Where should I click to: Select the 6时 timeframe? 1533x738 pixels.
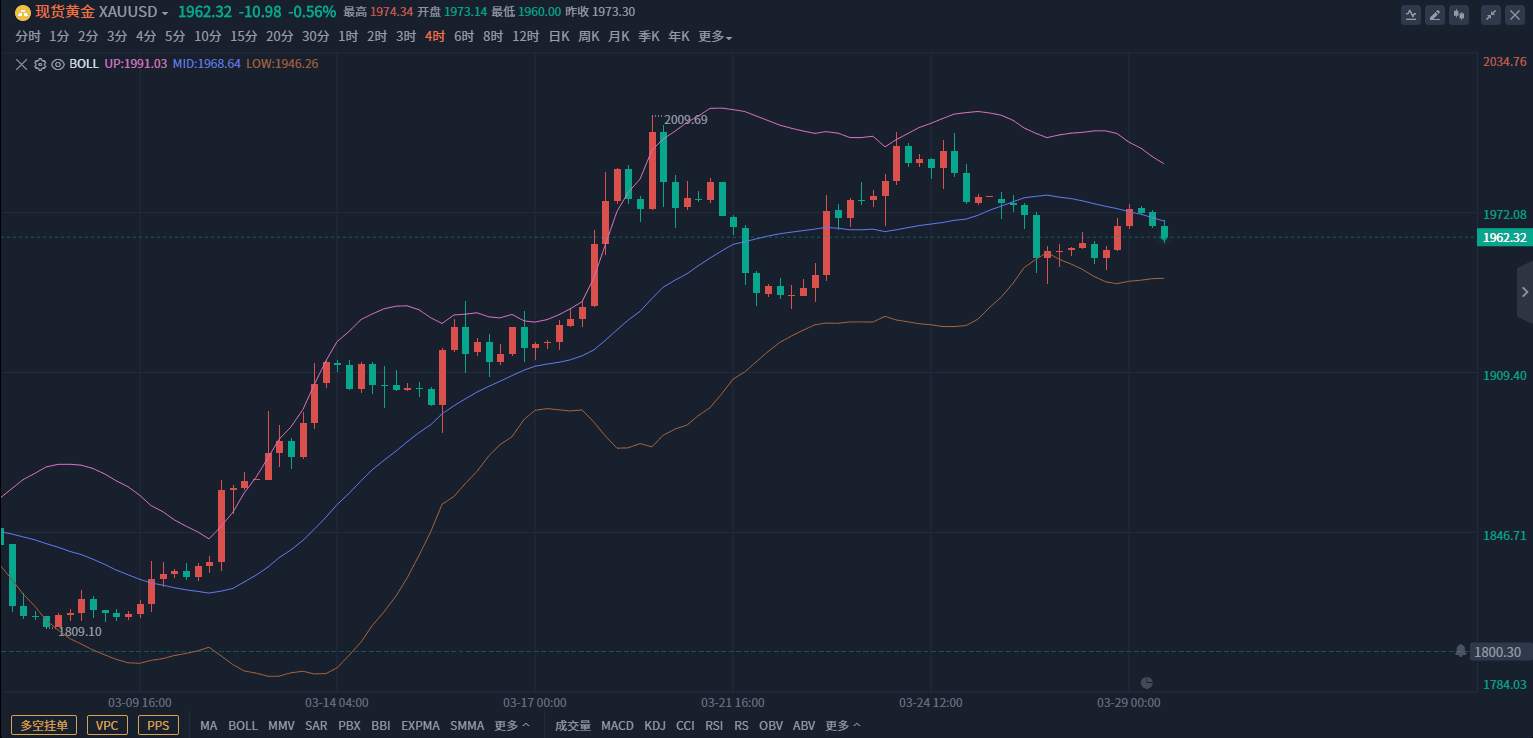[x=464, y=37]
